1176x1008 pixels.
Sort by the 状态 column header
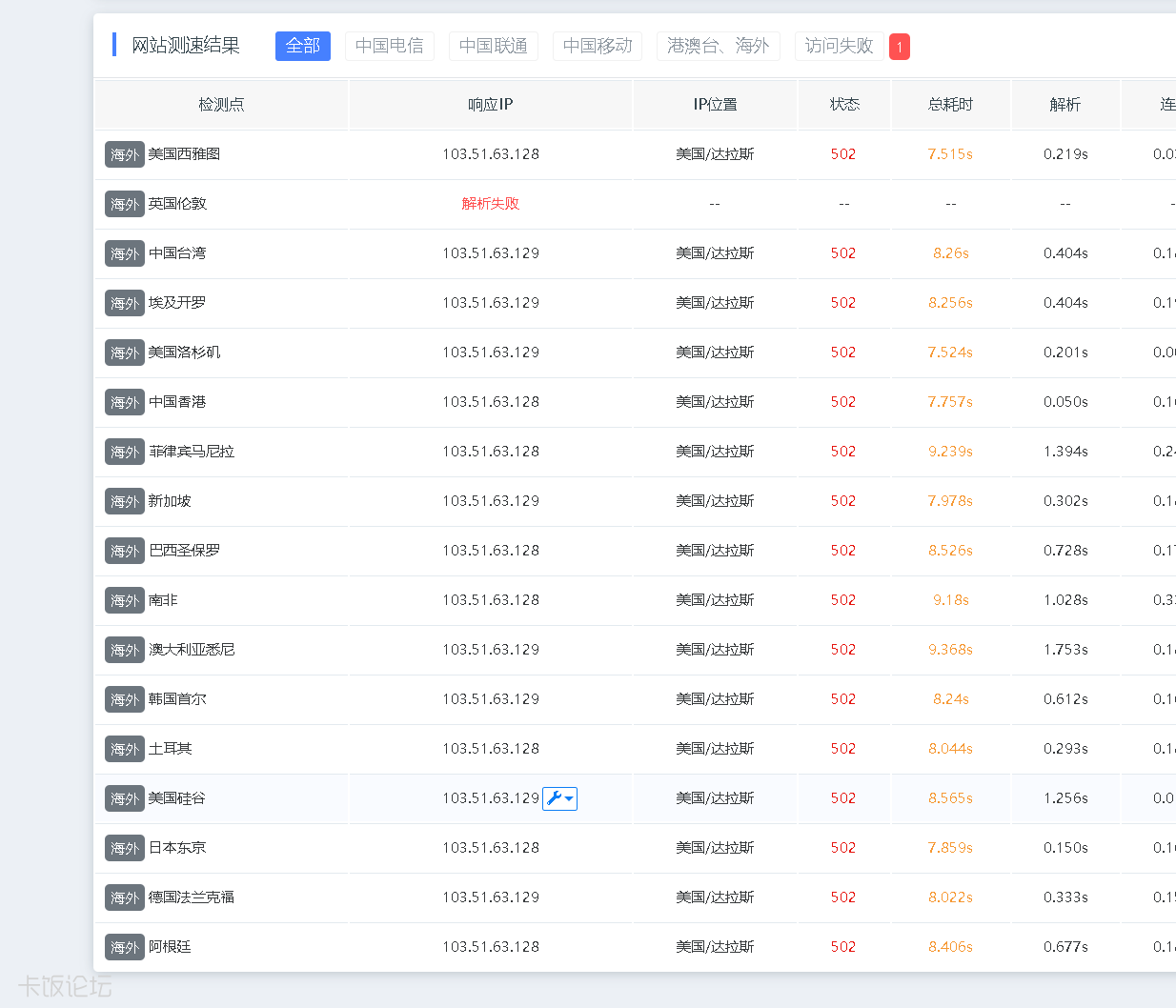tap(844, 105)
